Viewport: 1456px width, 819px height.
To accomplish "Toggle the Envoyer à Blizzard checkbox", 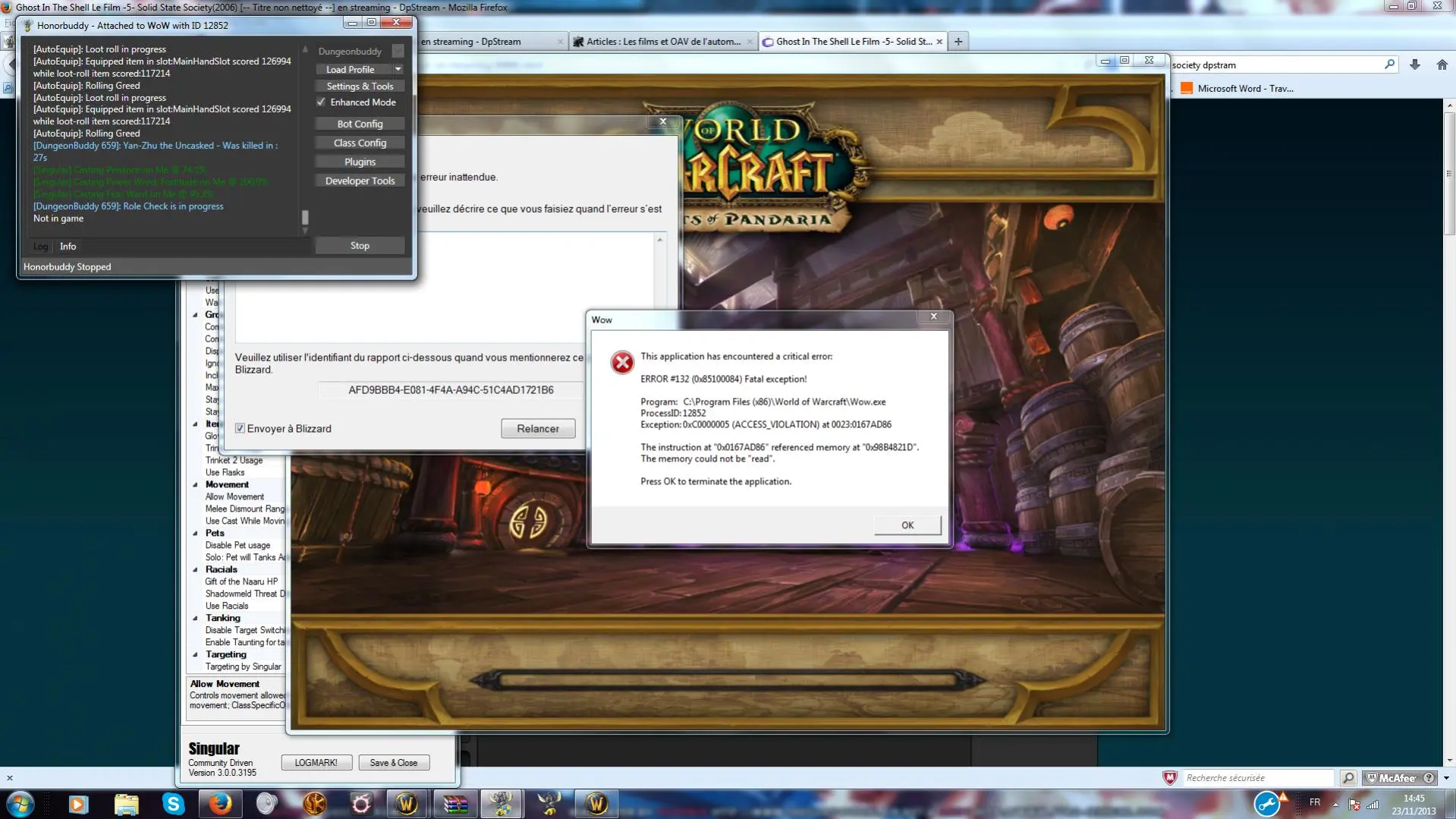I will pyautogui.click(x=240, y=429).
